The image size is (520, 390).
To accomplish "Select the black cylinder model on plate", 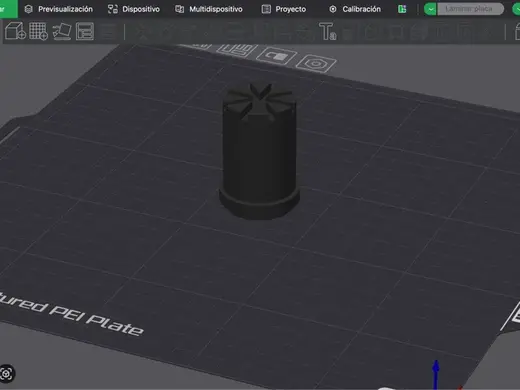I will [259, 152].
